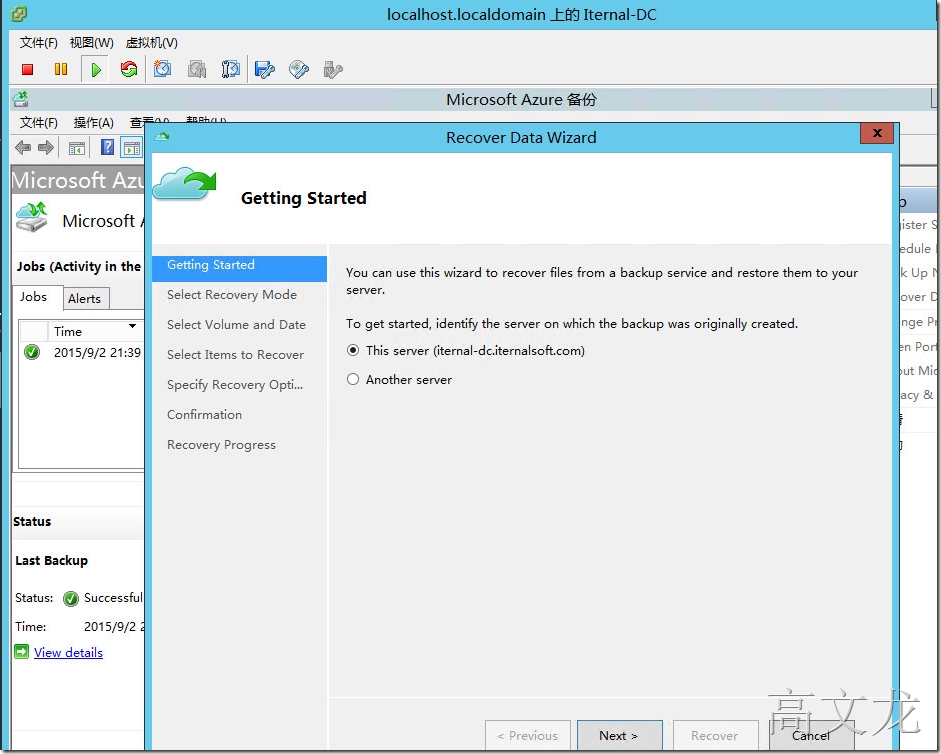Click the Successful status check icon
The height and width of the screenshot is (754, 941).
click(71, 598)
